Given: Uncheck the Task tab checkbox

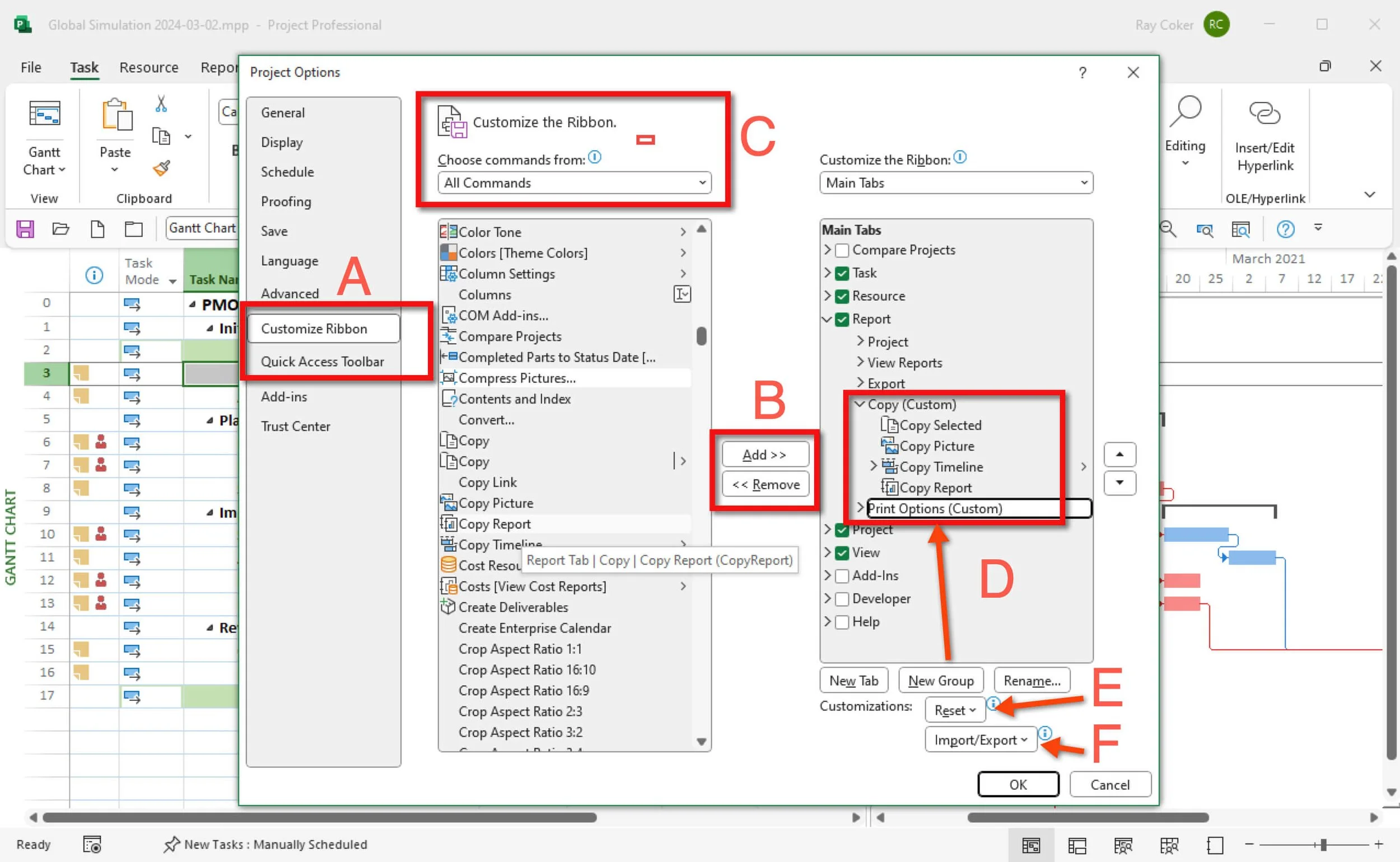Looking at the screenshot, I should 842,273.
